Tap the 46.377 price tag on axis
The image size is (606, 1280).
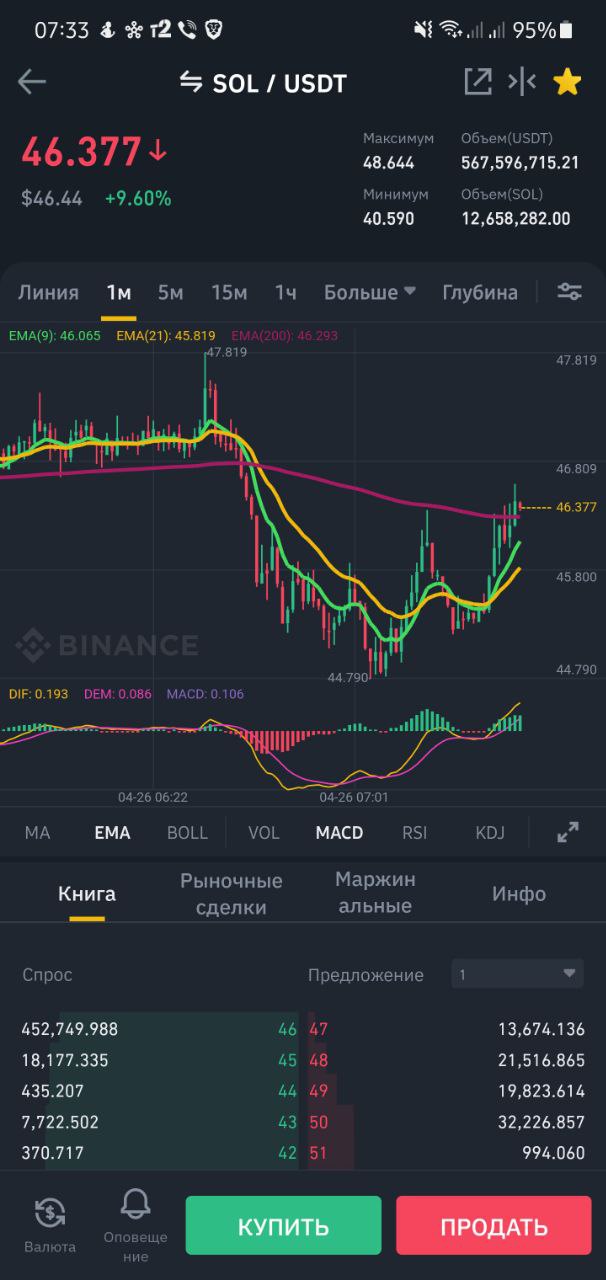click(576, 507)
